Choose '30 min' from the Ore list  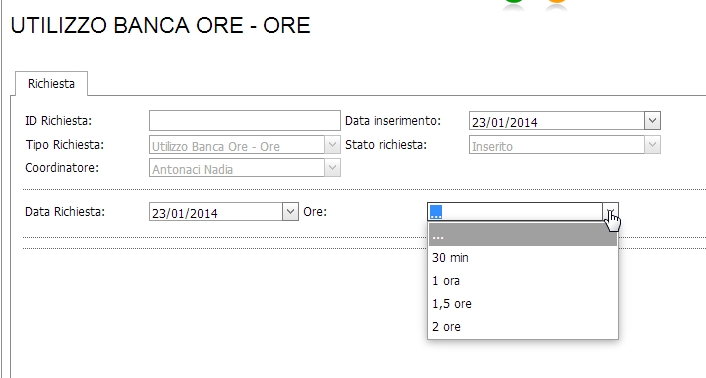click(x=523, y=258)
